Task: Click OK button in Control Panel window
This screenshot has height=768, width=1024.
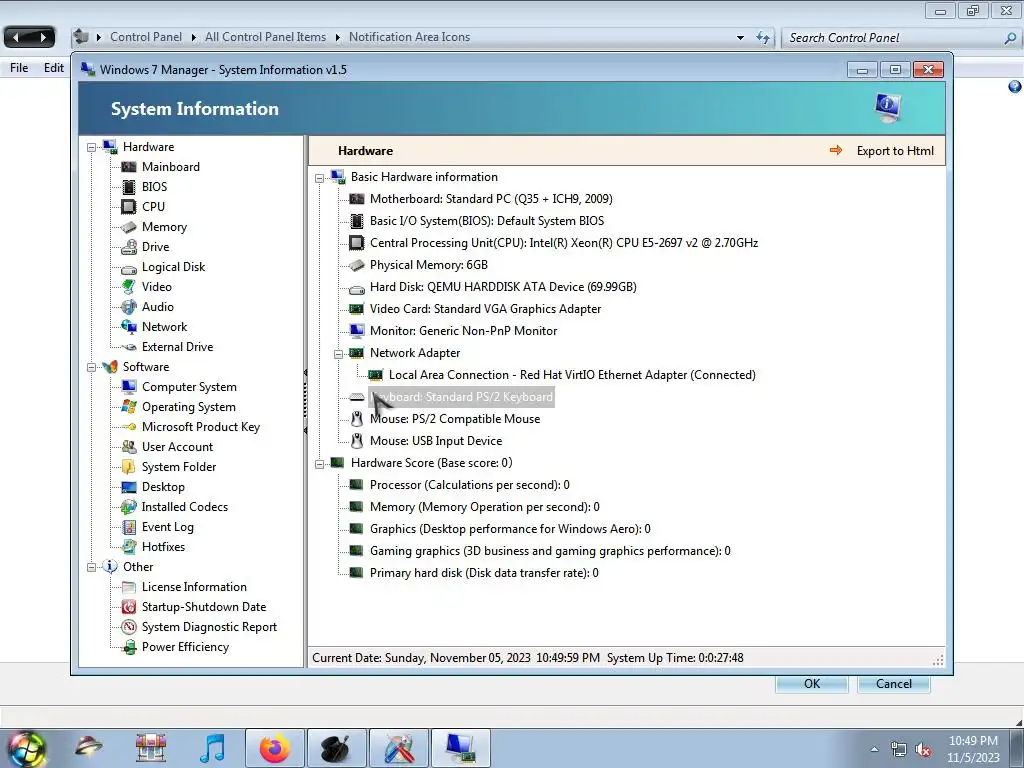Action: (x=812, y=684)
